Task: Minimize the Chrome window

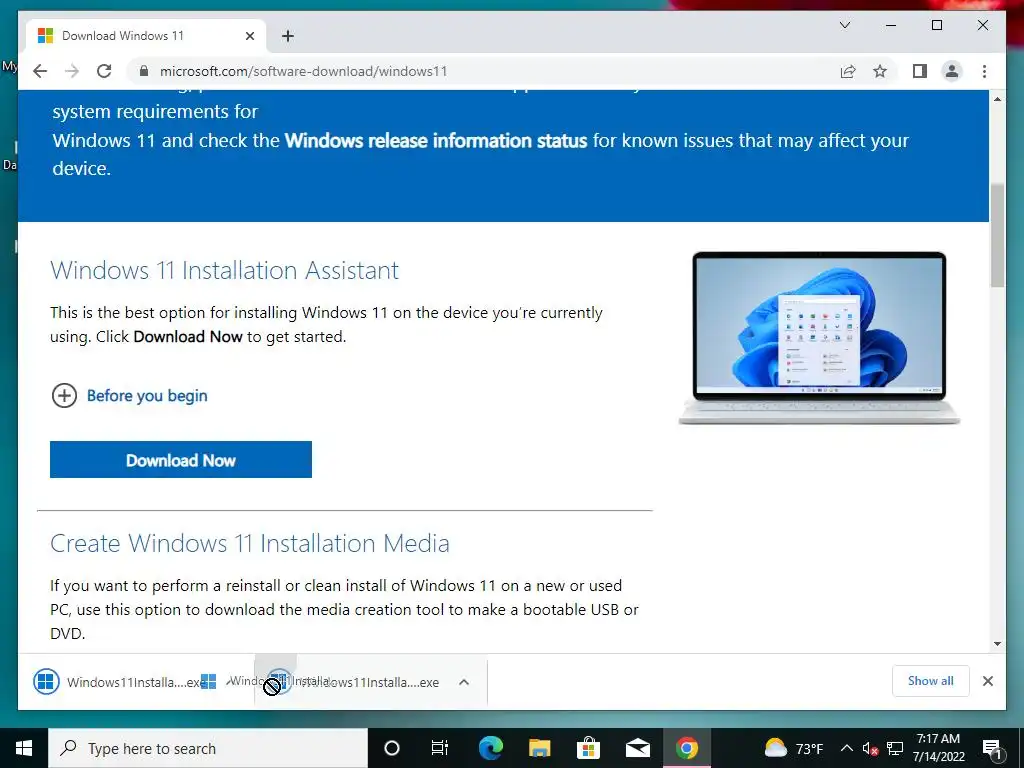Action: [891, 25]
